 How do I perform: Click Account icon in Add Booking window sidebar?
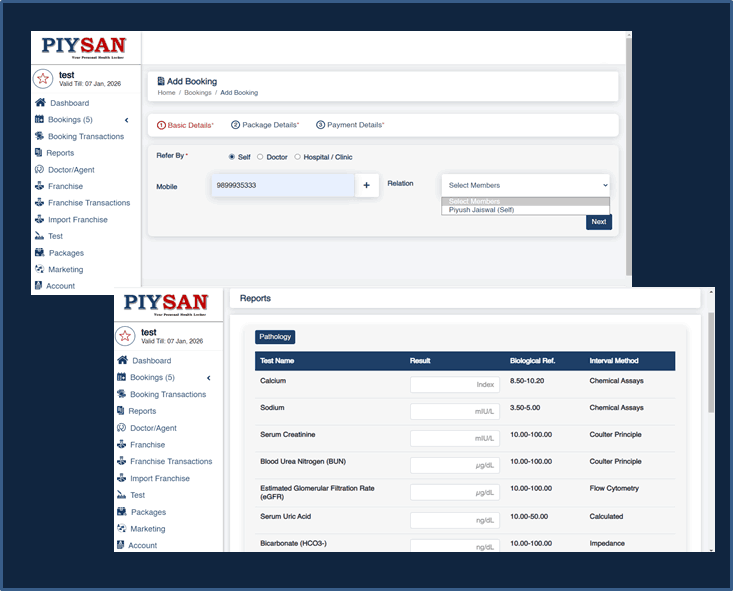(38, 285)
